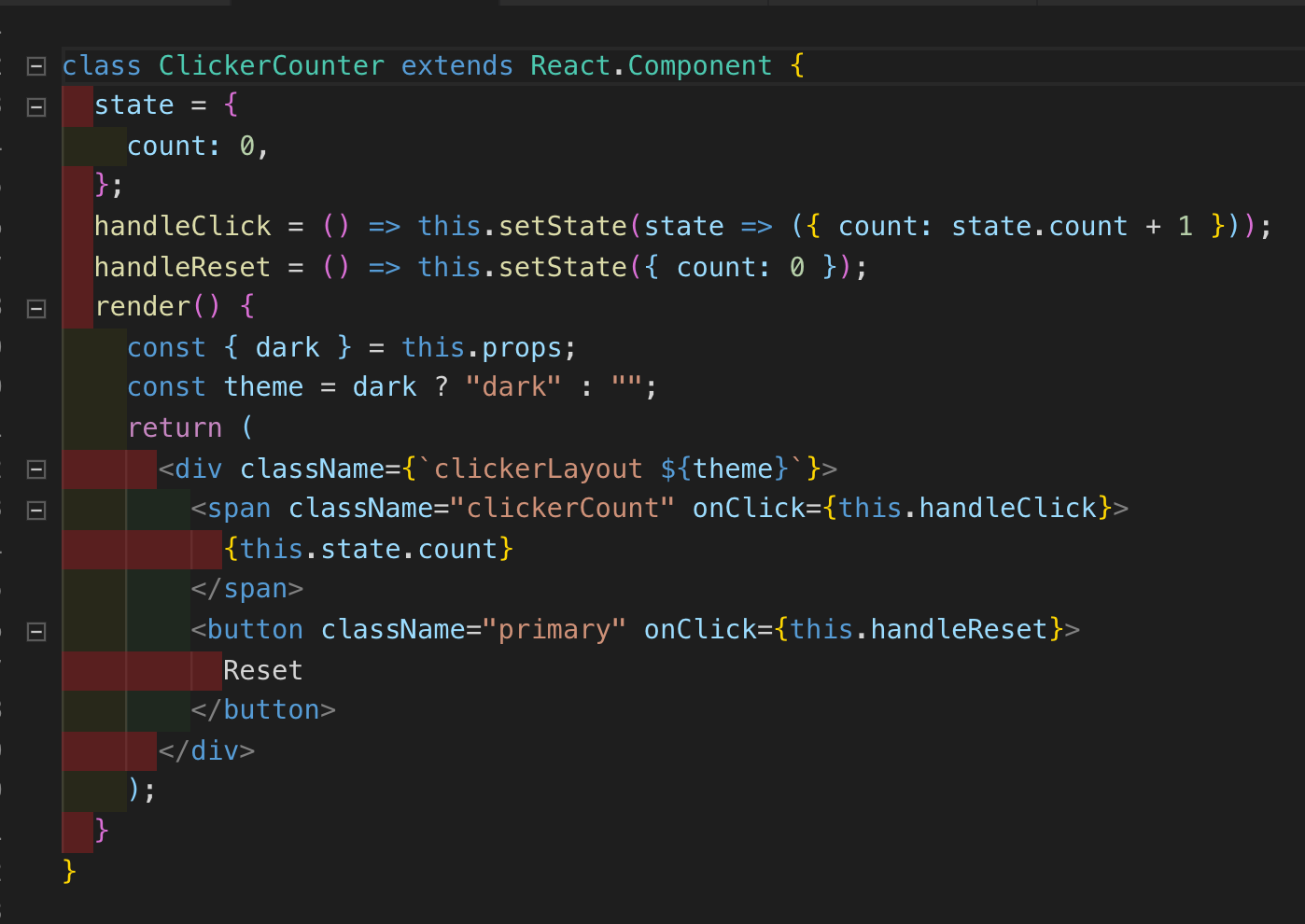
Task: Collapse the state object block
Action: (35, 105)
